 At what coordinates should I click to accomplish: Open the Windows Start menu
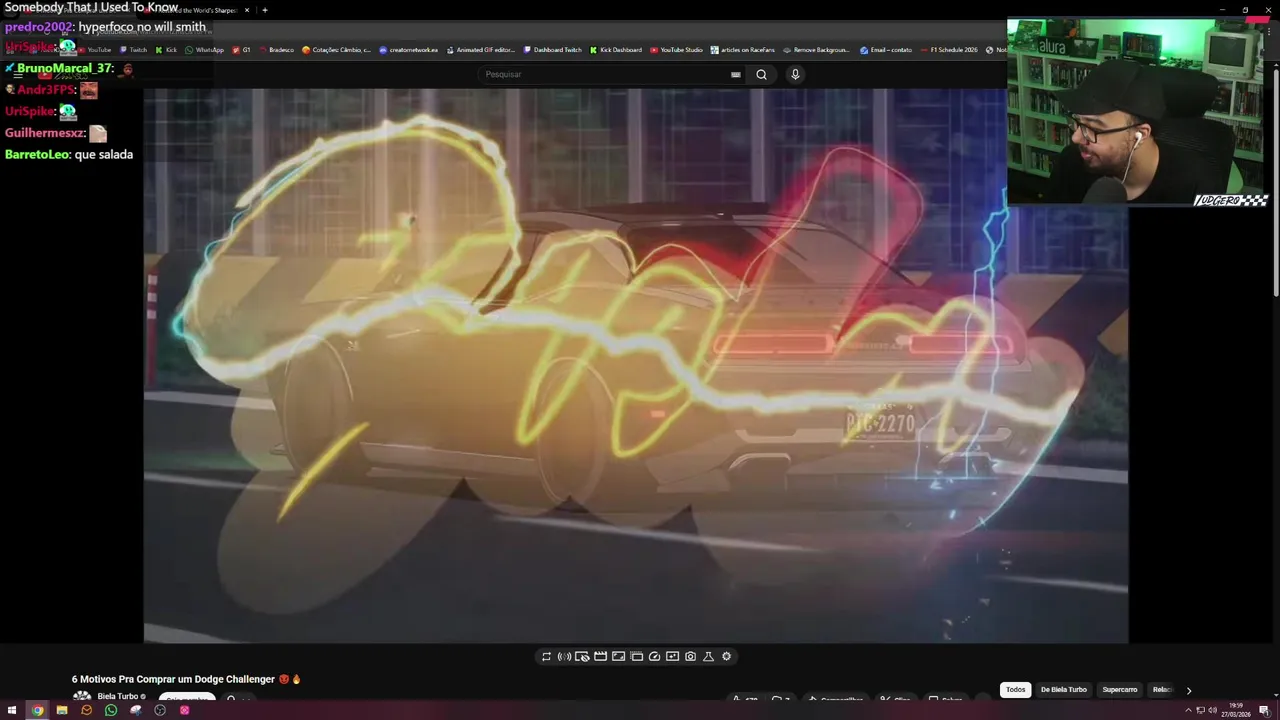click(x=13, y=711)
